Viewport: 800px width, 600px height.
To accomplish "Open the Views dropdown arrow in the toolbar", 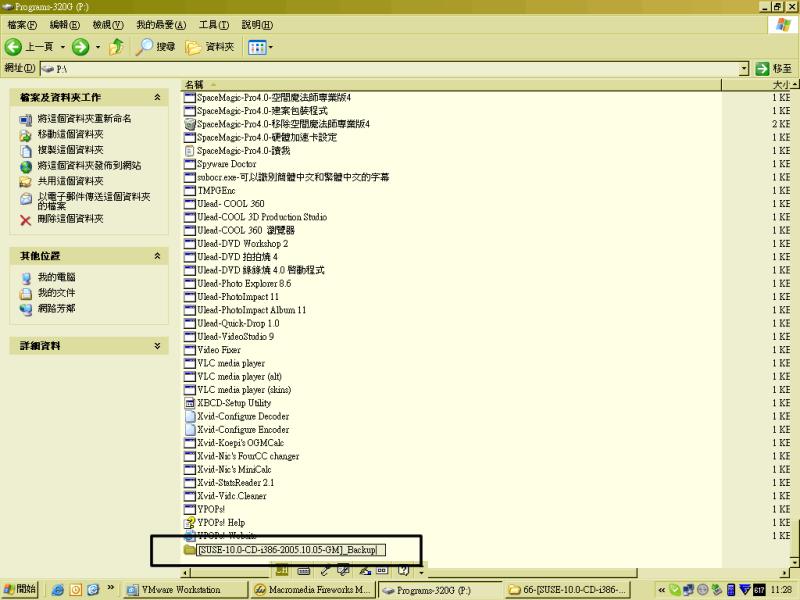I will tap(270, 47).
